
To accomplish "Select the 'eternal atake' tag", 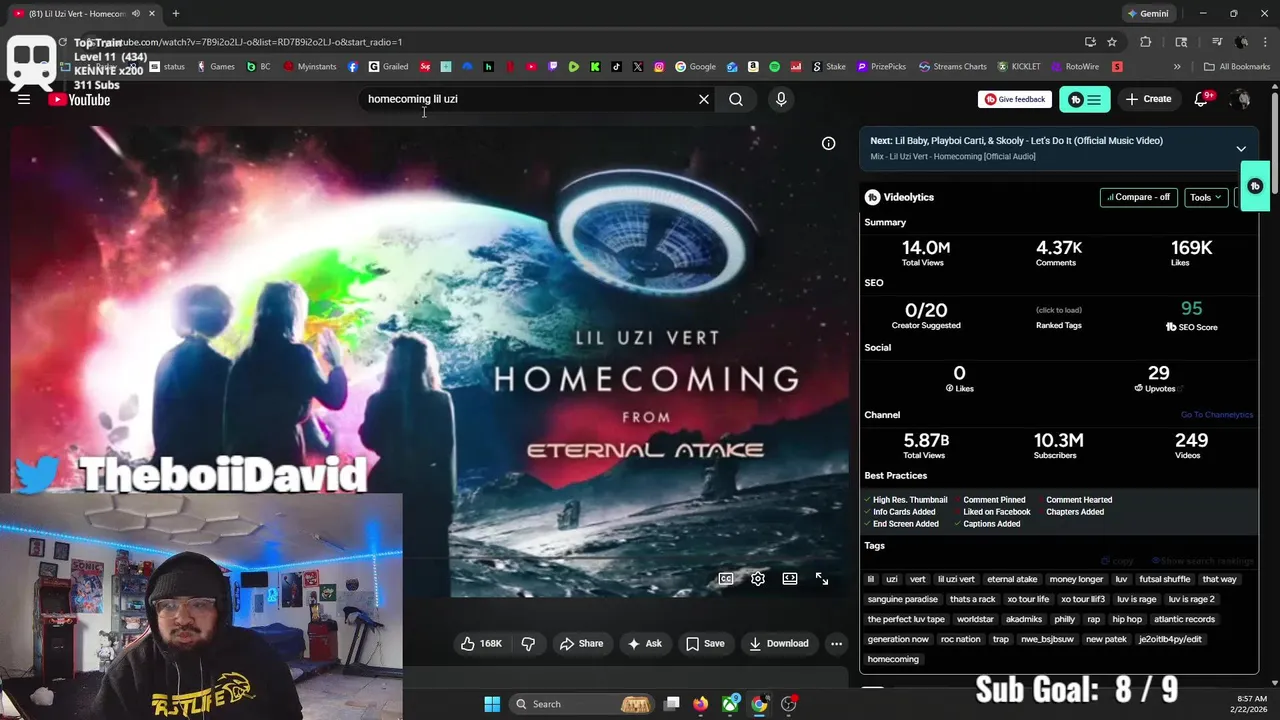I will coord(1012,579).
